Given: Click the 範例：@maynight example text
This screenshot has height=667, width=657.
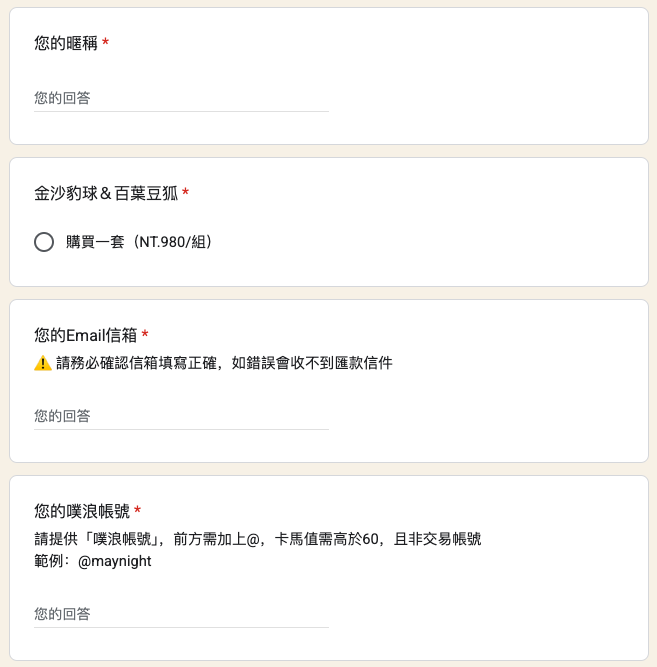Looking at the screenshot, I should [93, 561].
